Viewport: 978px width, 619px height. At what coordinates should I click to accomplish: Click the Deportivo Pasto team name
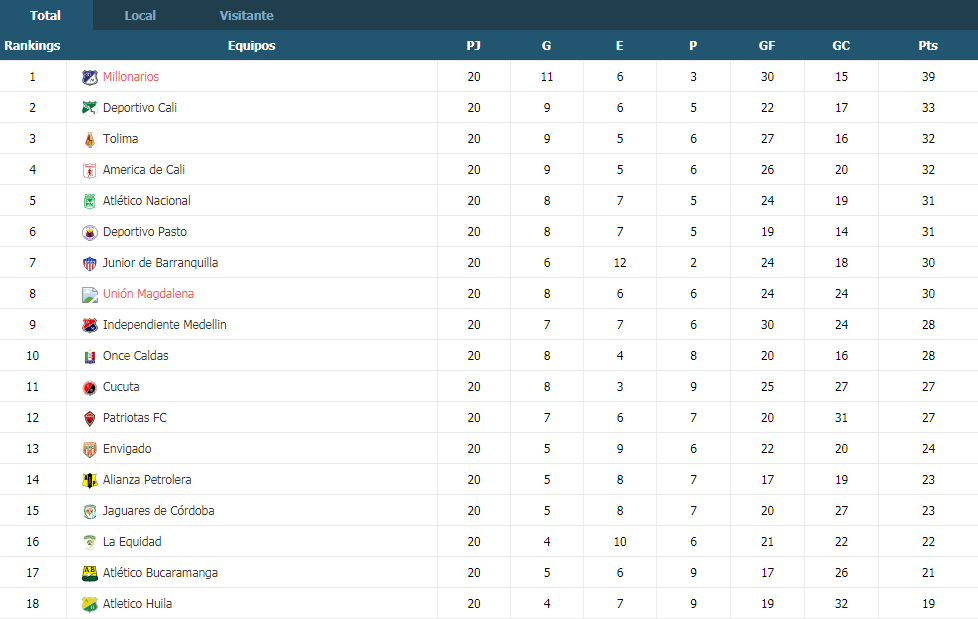tap(145, 232)
